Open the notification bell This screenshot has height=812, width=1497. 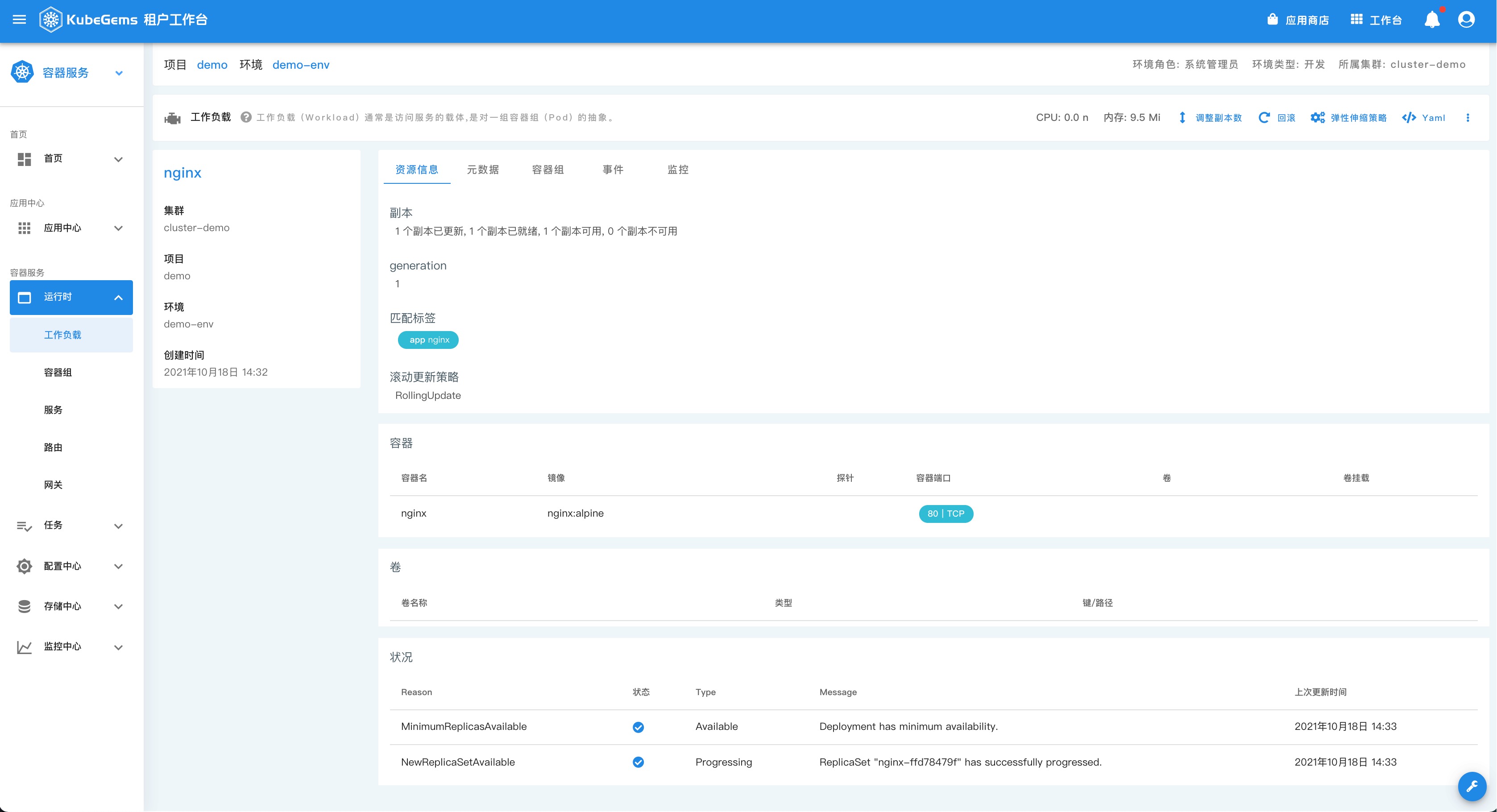click(x=1432, y=20)
